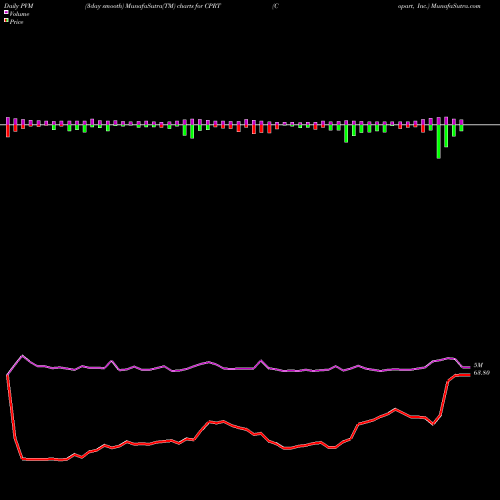The image size is (500, 500).
Task: Click the '63.80' price line end label
Action: click(x=482, y=373)
